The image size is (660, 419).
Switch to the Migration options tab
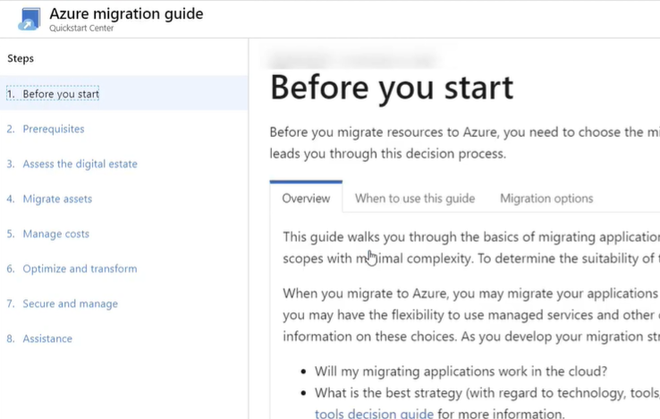coord(546,198)
